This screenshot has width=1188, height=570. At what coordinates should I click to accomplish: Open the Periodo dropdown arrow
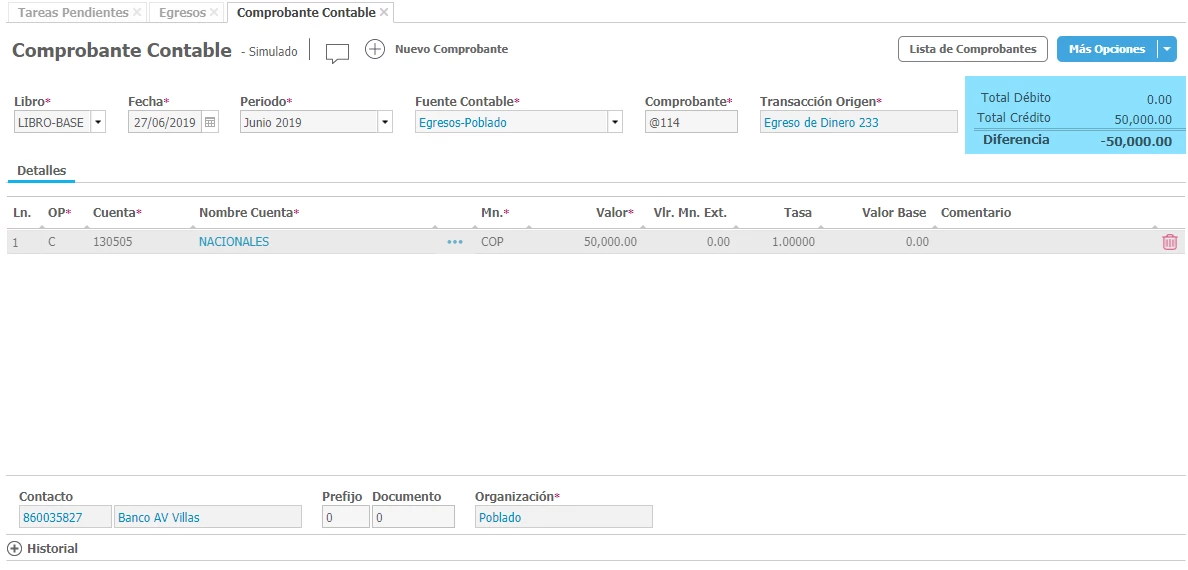[x=385, y=122]
